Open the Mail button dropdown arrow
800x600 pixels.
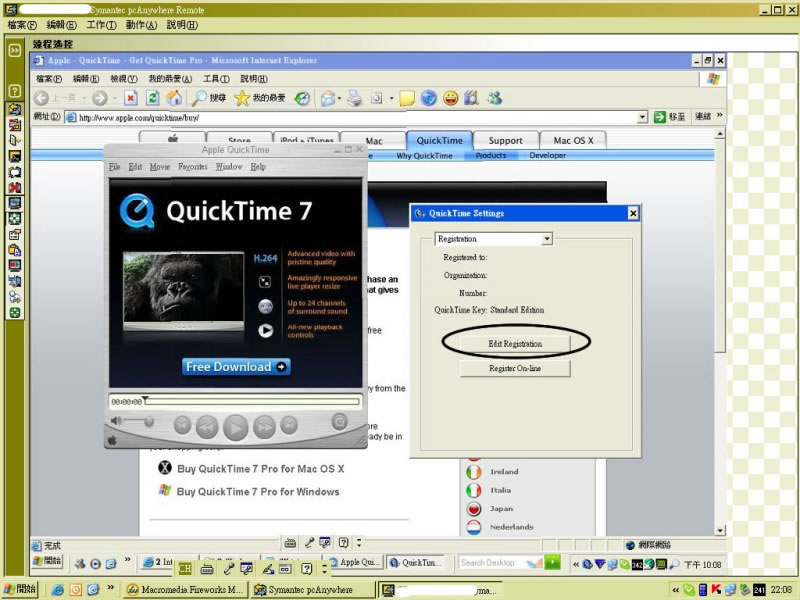339,98
